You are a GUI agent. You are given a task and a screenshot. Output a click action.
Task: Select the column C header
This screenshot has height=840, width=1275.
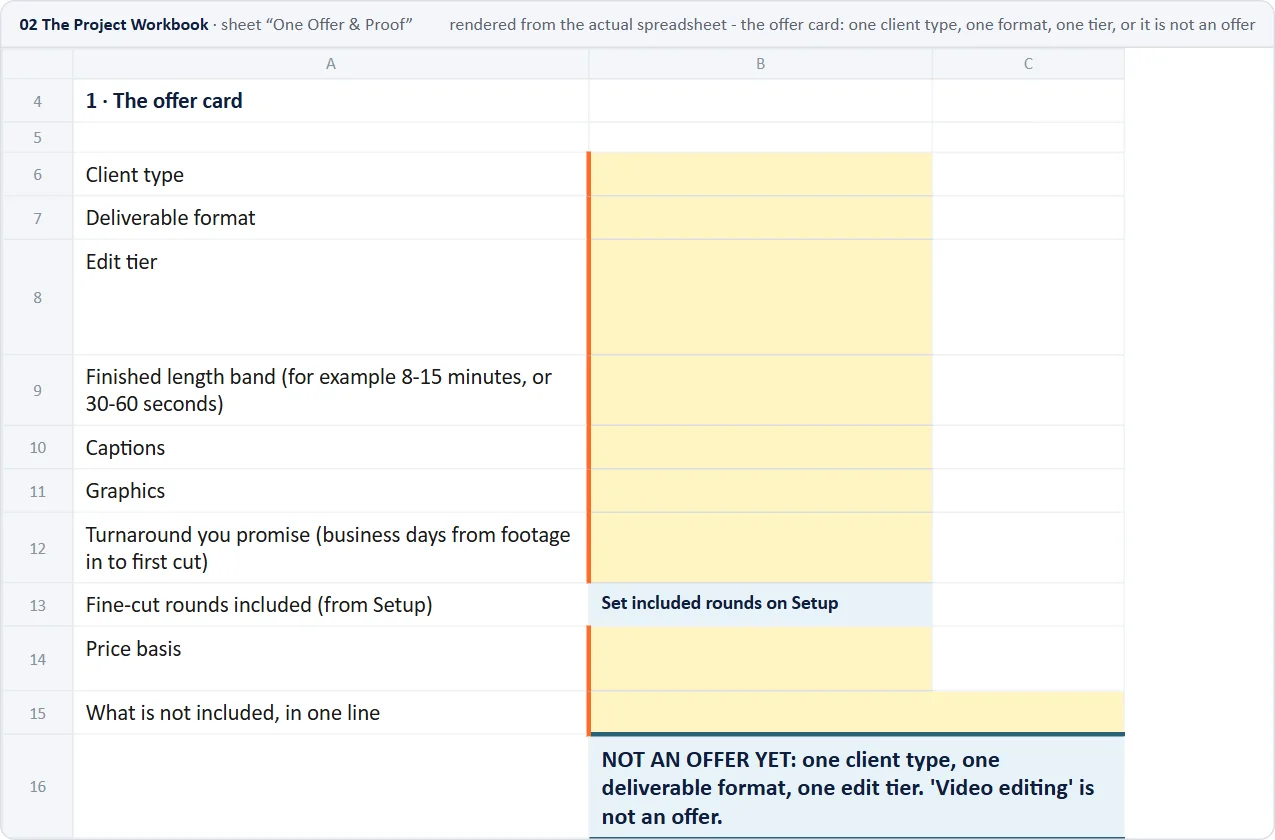click(x=1028, y=64)
